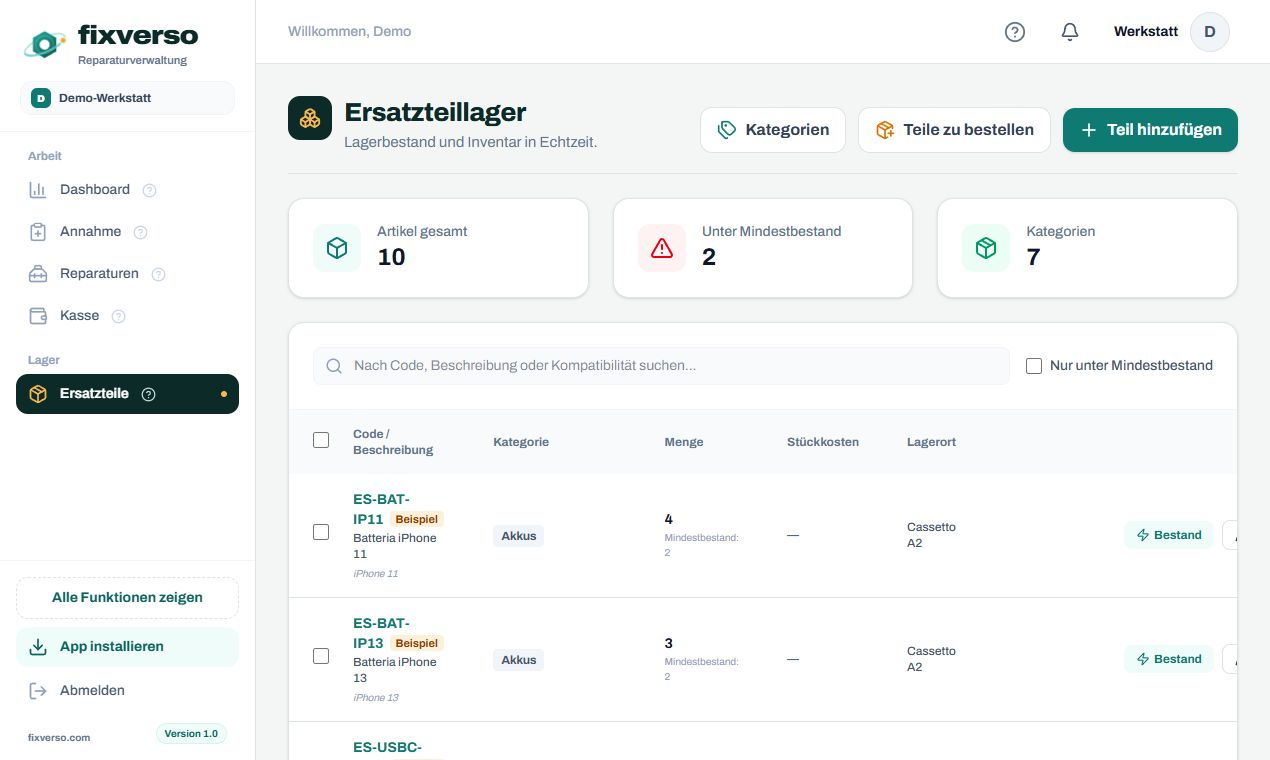Click the Artikel gesamt cube icon
The image size is (1270, 760).
click(337, 248)
